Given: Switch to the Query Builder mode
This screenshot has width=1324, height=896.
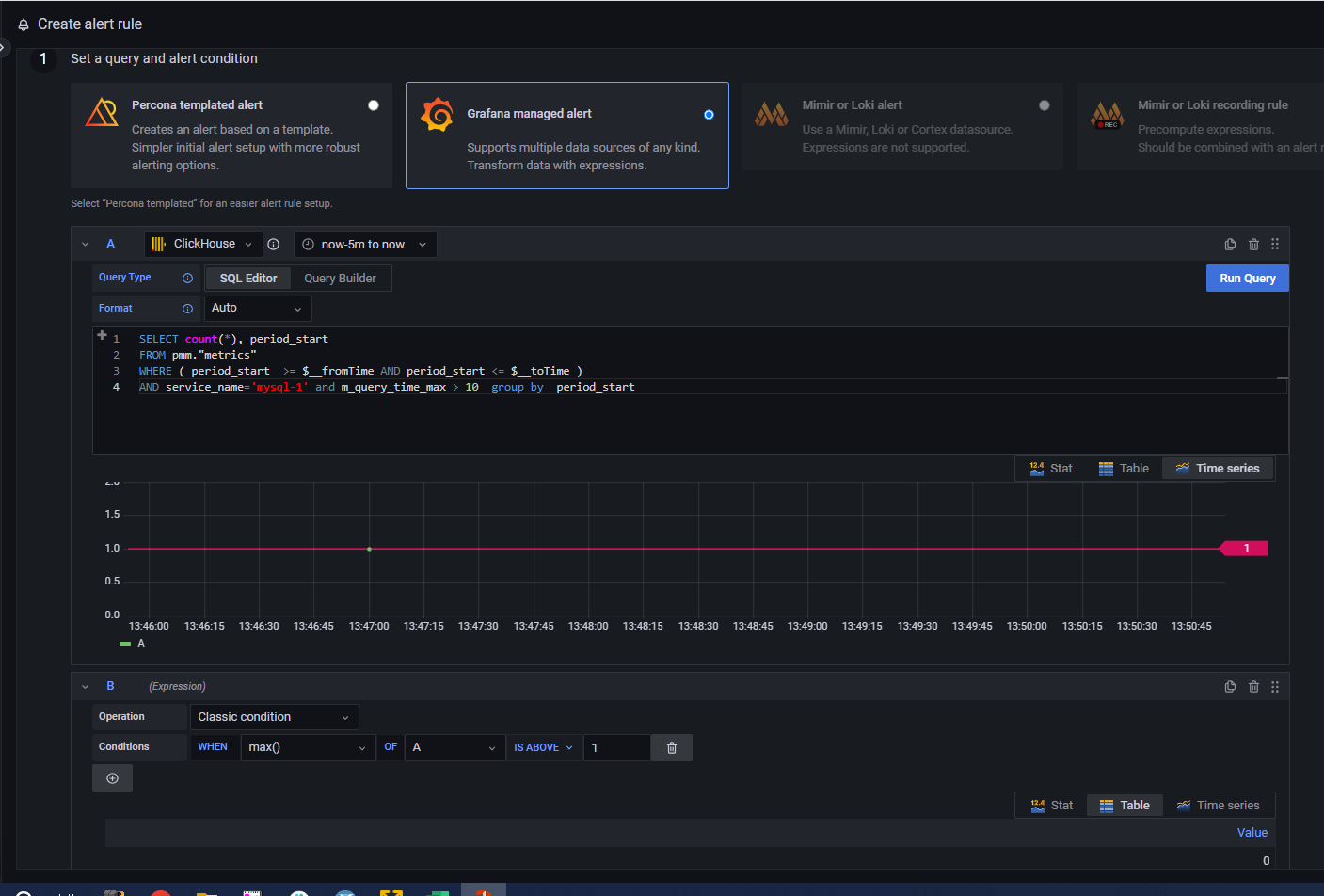Looking at the screenshot, I should (340, 279).
